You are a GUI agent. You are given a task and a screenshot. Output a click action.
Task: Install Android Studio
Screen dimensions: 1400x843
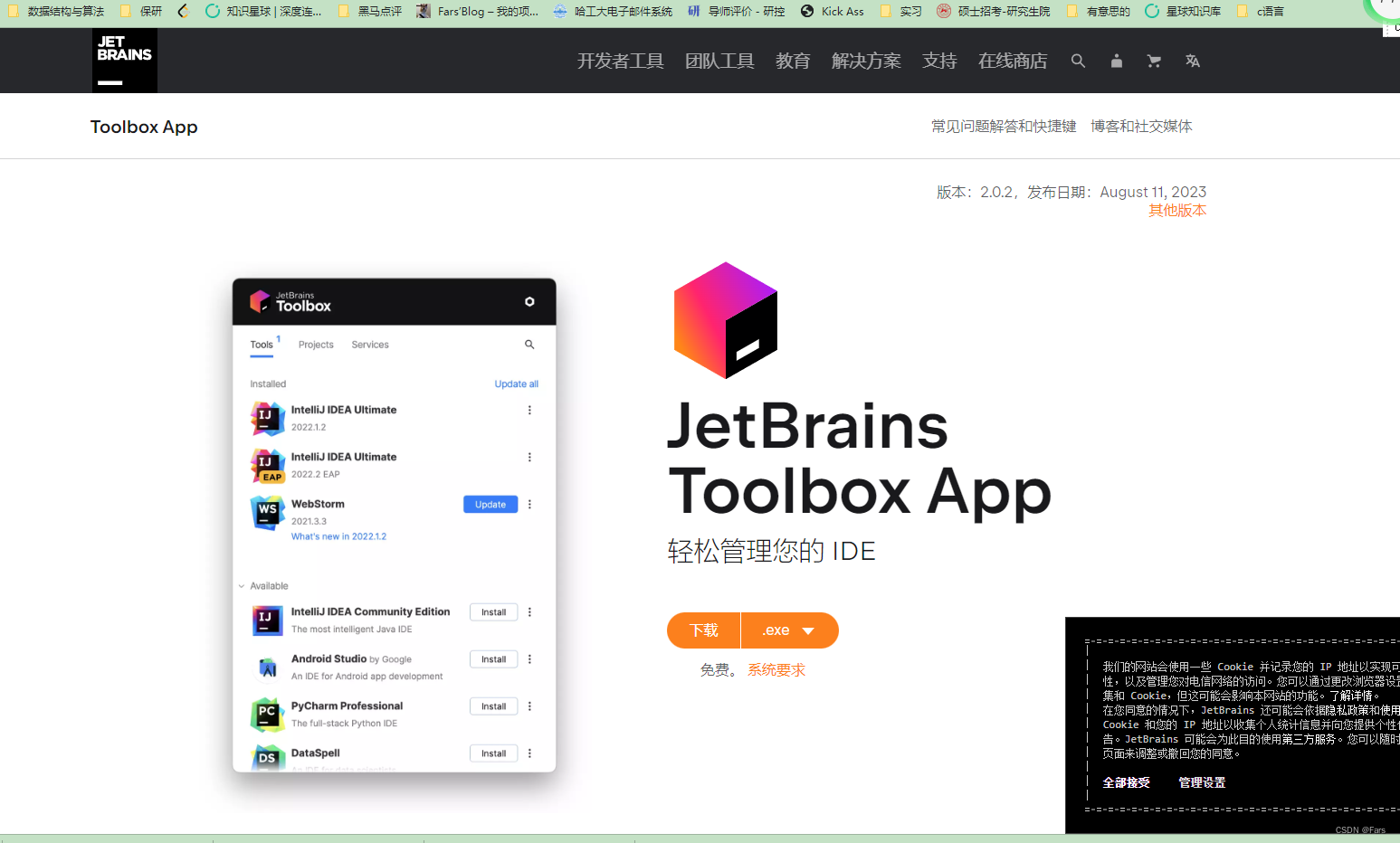point(494,659)
